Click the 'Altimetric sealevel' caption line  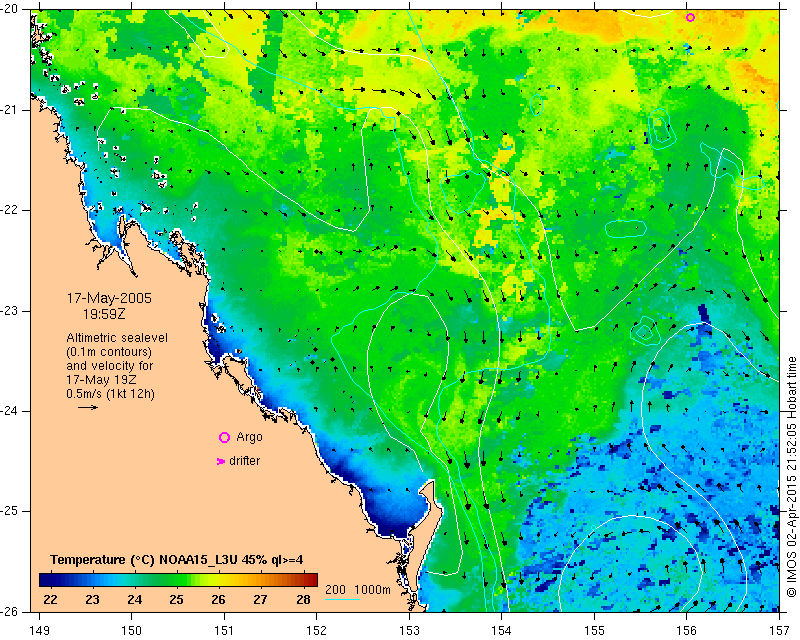click(117, 338)
